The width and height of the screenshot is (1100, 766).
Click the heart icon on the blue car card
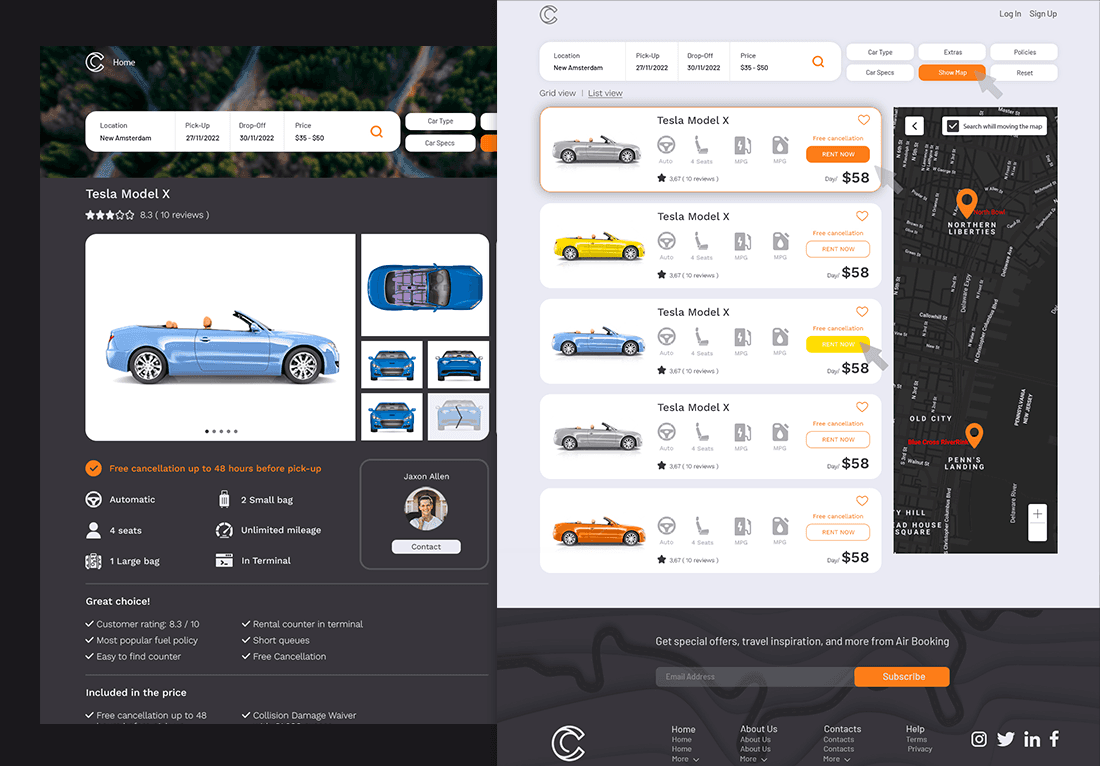[x=862, y=311]
